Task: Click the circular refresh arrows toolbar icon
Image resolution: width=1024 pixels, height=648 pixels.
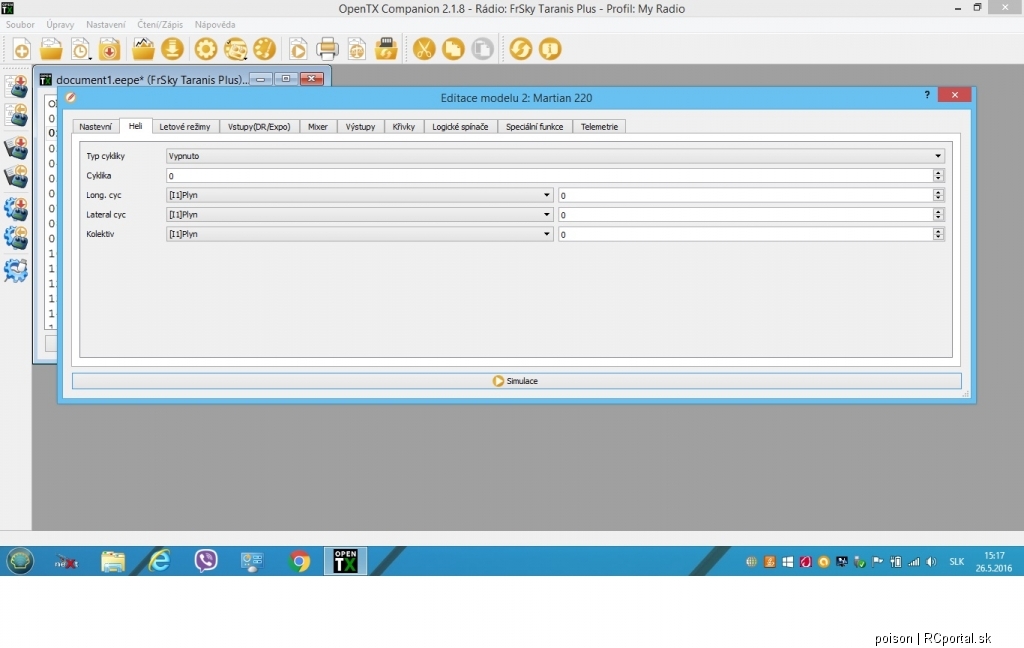Action: tap(520, 49)
